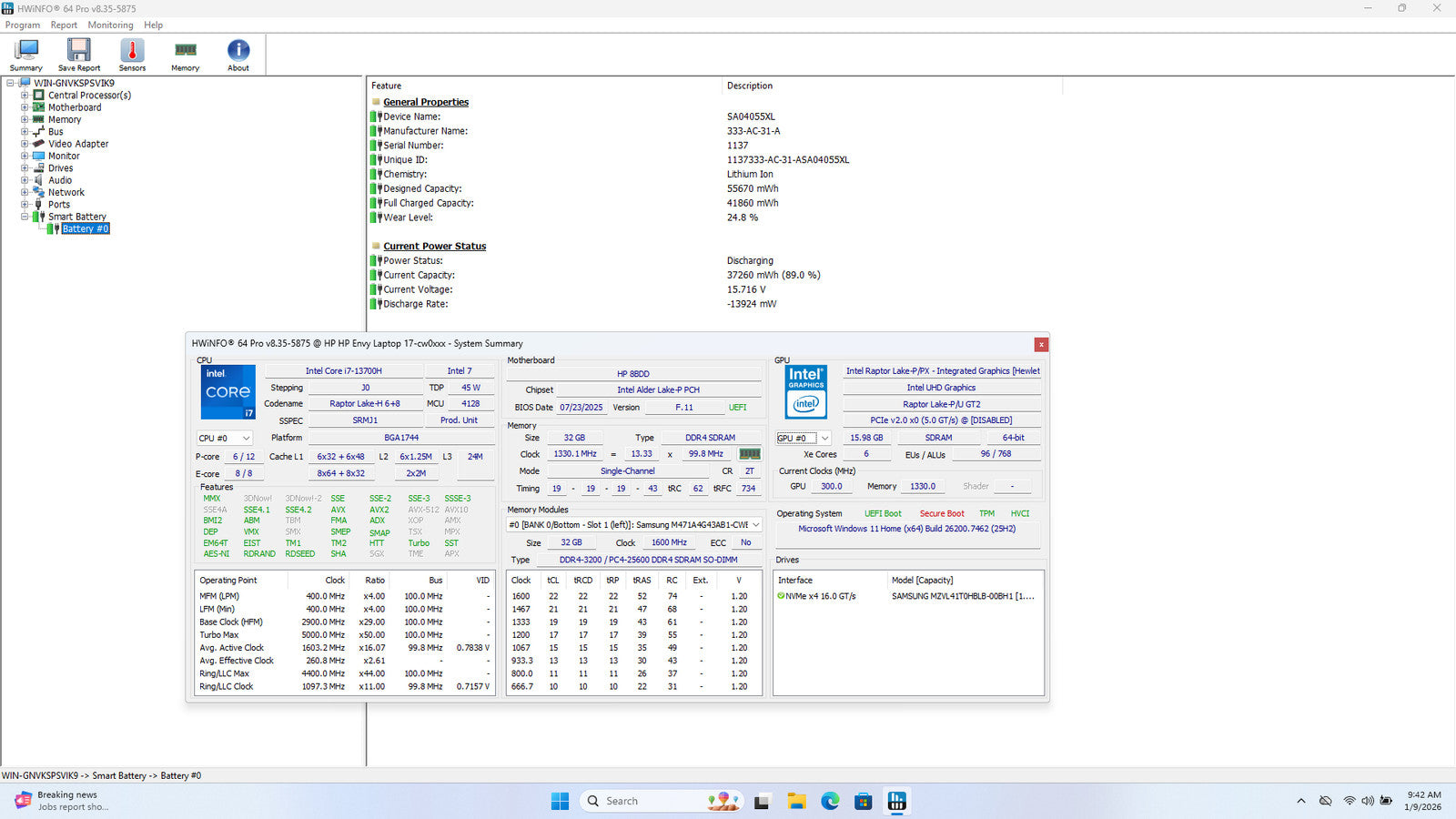
Task: Close the System Summary window
Action: point(1041,345)
